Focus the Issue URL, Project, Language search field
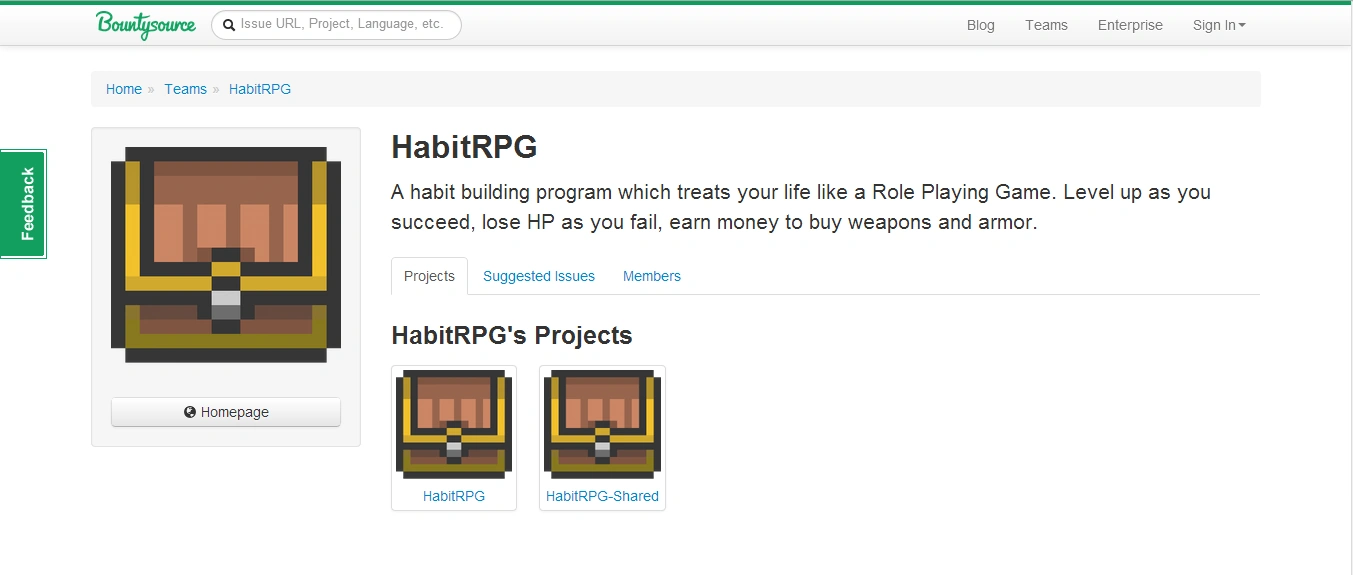Screen dimensions: 1353x575 [x=336, y=25]
